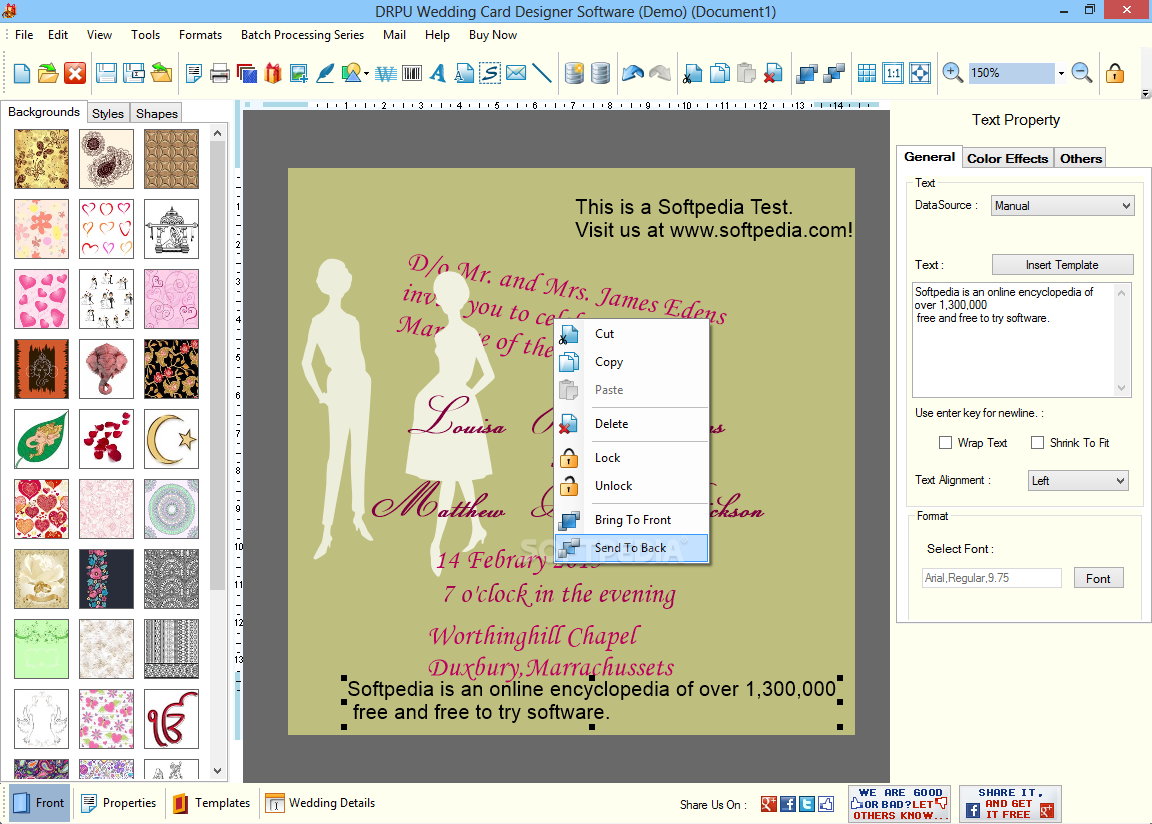Click the Save floppy disk icon
The width and height of the screenshot is (1152, 824).
(x=107, y=73)
